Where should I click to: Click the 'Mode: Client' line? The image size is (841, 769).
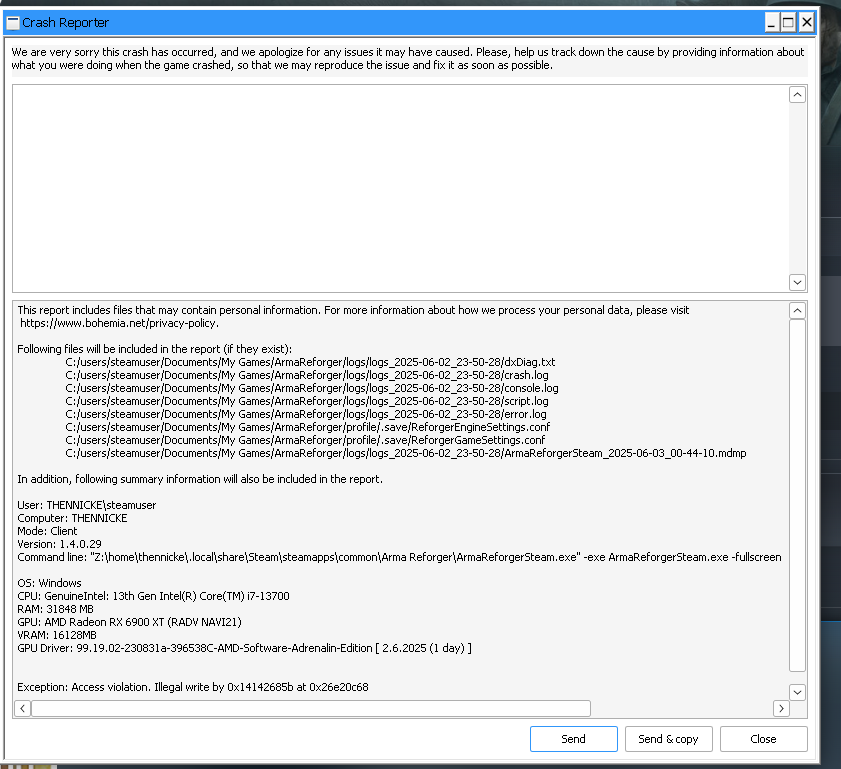pos(47,531)
